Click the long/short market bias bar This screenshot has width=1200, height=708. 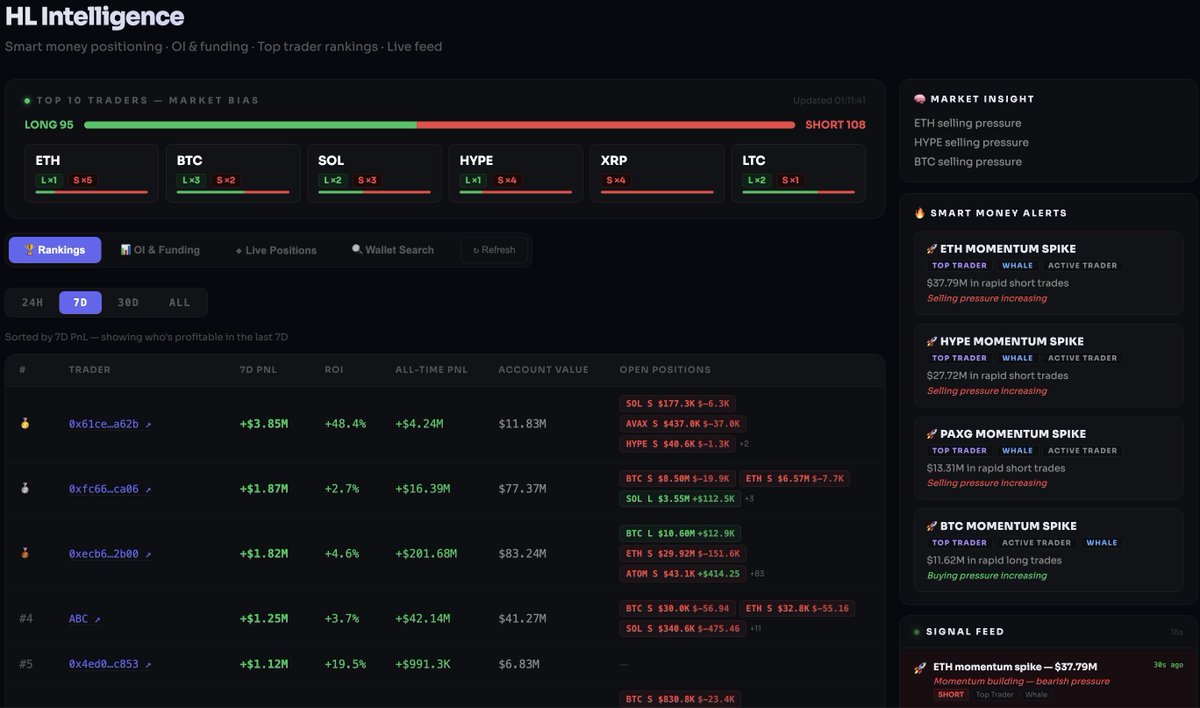click(440, 125)
